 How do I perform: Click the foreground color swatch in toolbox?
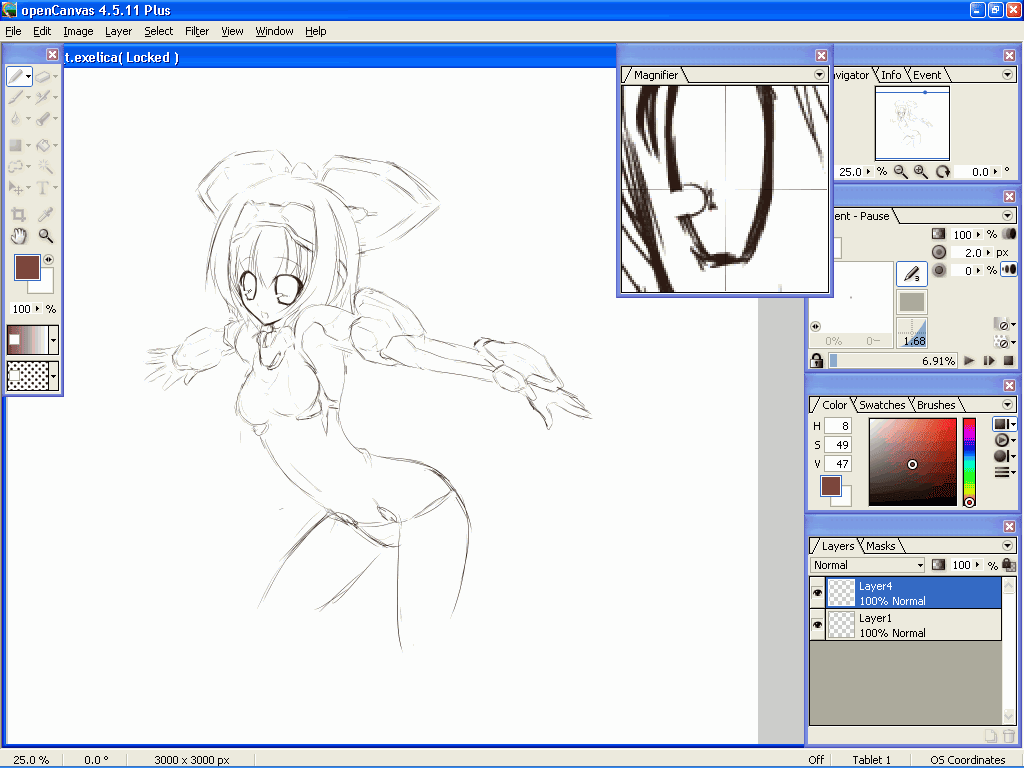(x=27, y=267)
